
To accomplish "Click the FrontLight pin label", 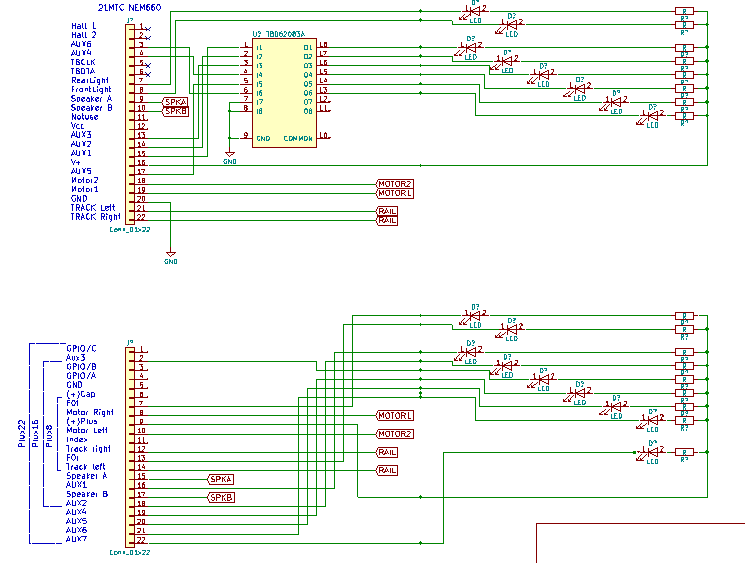I will pos(91,89).
